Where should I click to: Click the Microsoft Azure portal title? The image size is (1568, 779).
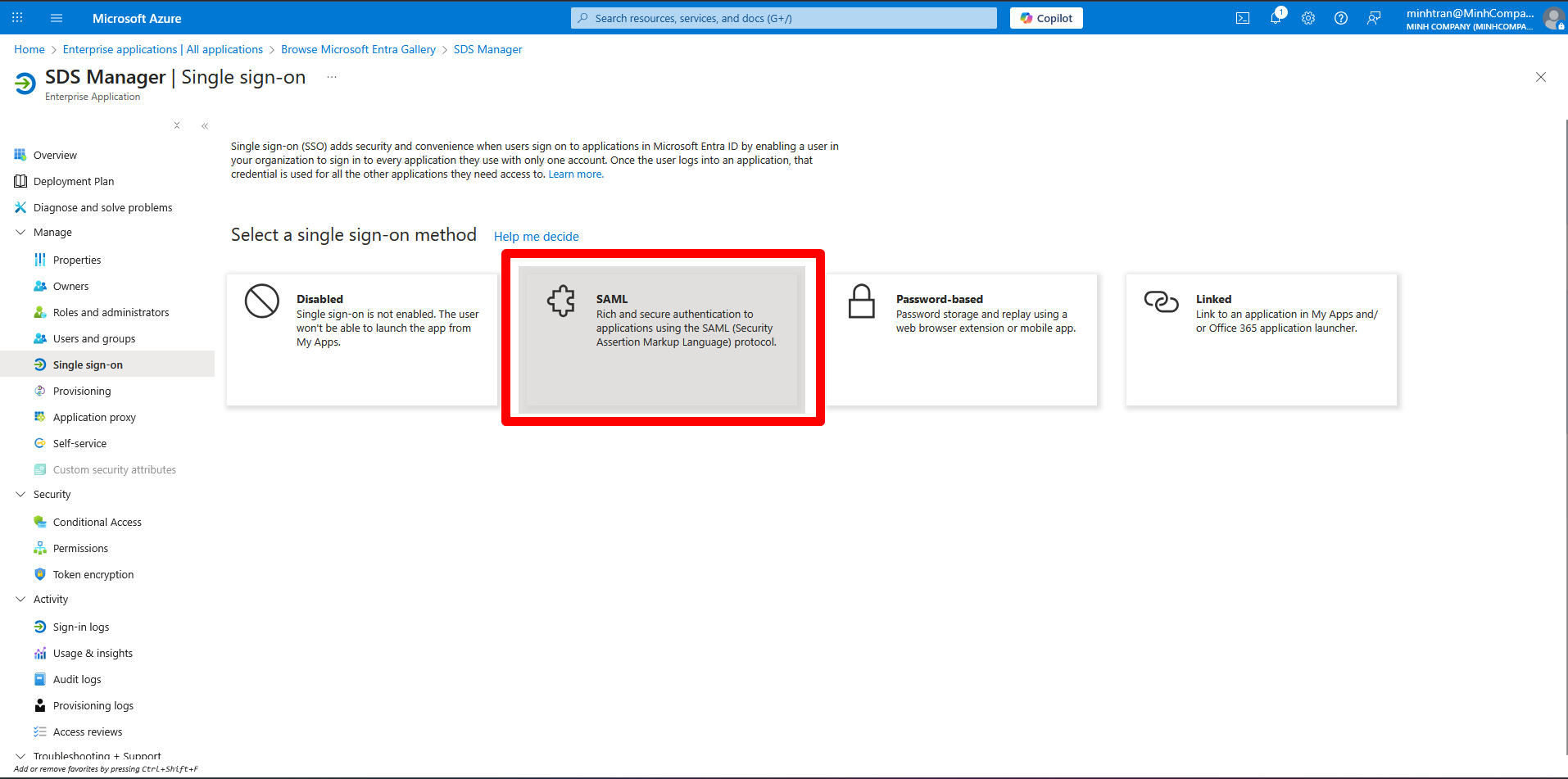click(137, 18)
